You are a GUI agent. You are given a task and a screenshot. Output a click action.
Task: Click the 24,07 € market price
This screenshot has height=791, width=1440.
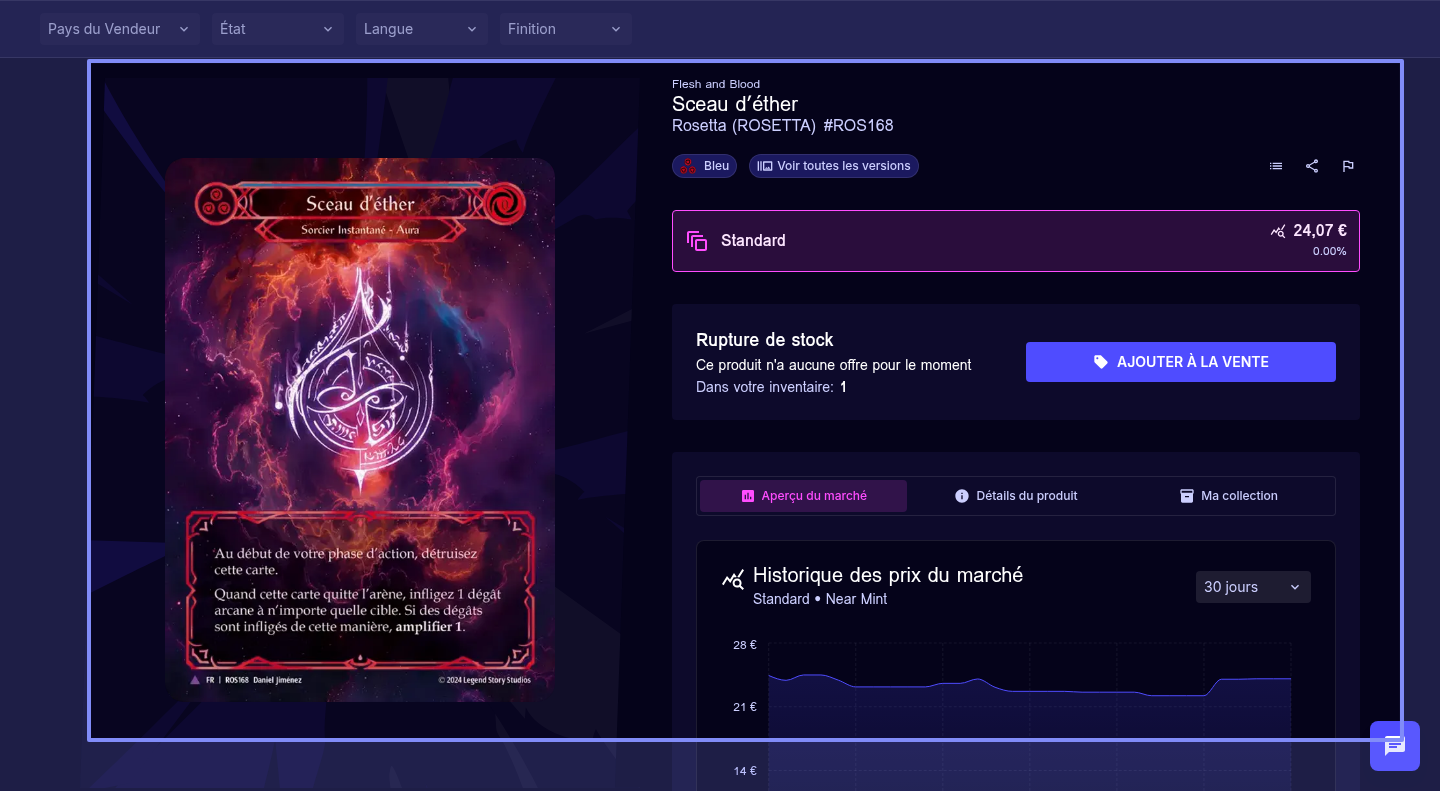[x=1320, y=230]
